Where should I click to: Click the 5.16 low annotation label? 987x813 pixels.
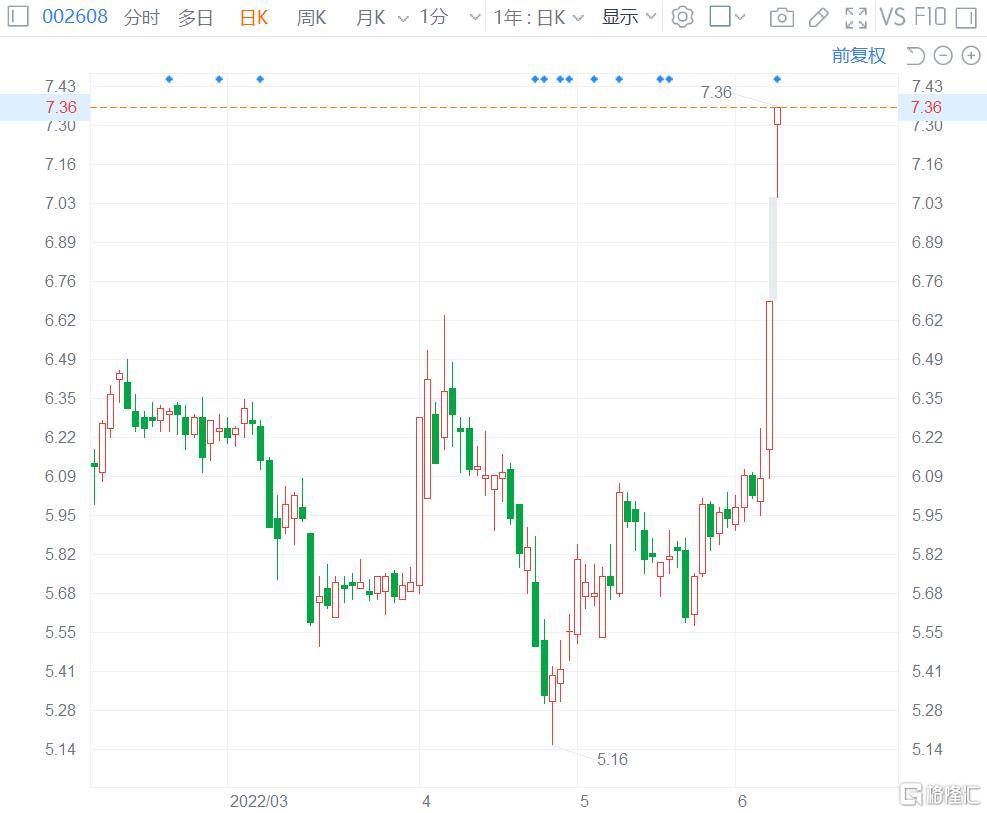point(612,759)
